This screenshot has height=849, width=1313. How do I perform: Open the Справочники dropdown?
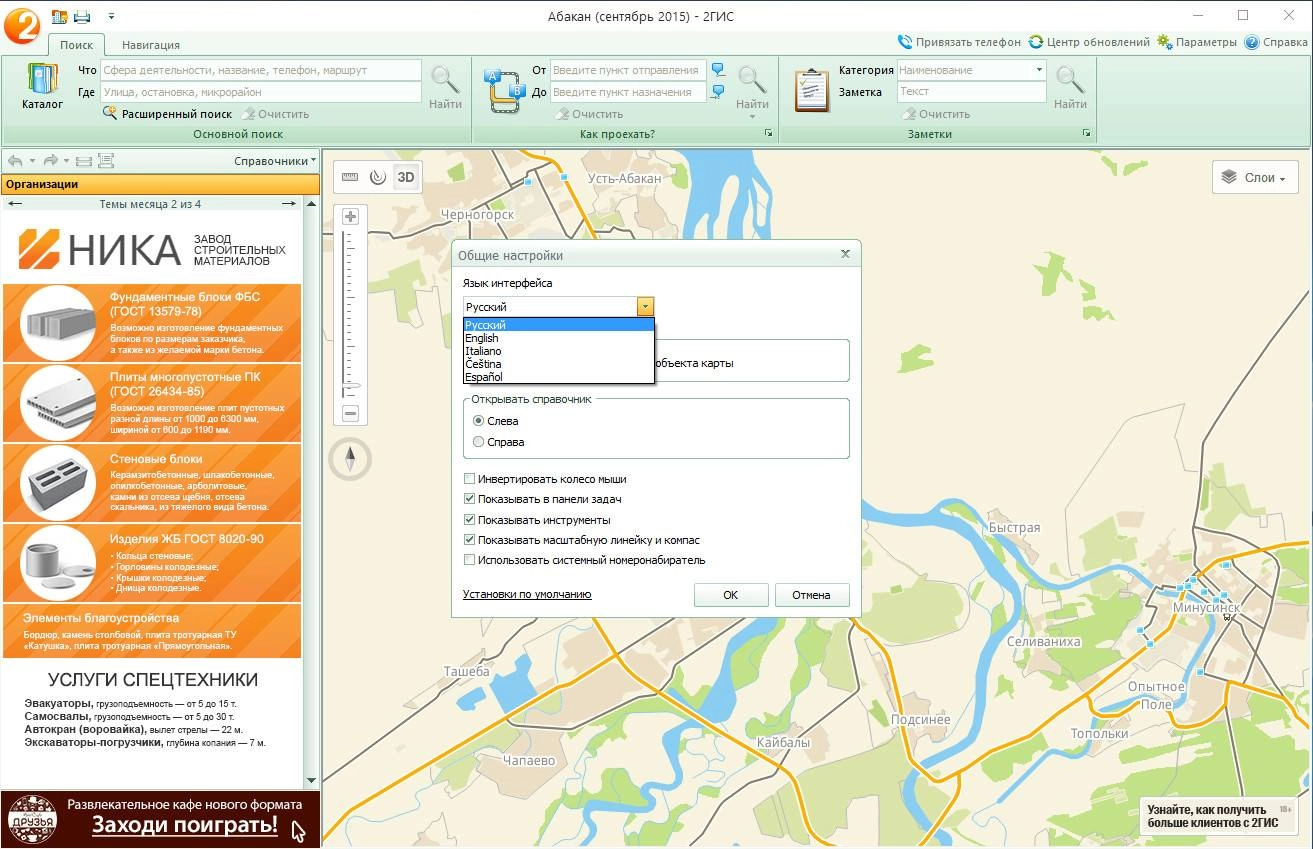(275, 160)
